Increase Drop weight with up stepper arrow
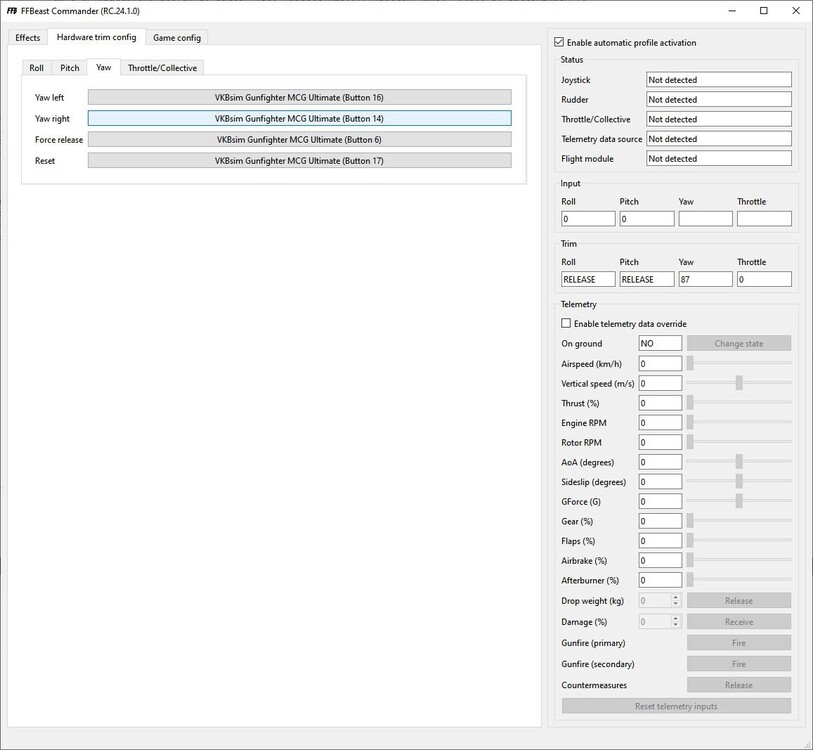Image resolution: width=813 pixels, height=750 pixels. pos(675,598)
